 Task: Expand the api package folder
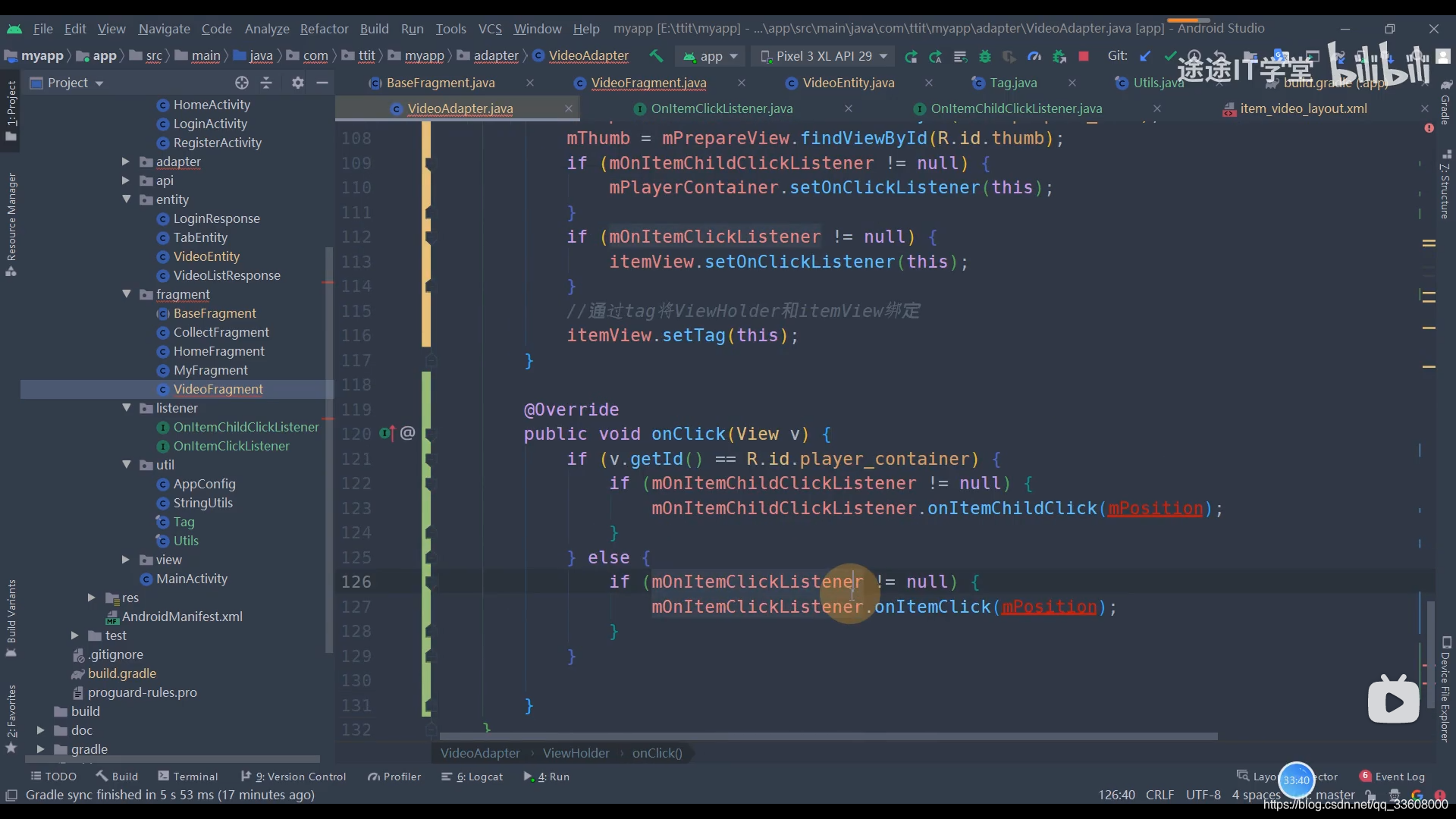click(x=126, y=180)
